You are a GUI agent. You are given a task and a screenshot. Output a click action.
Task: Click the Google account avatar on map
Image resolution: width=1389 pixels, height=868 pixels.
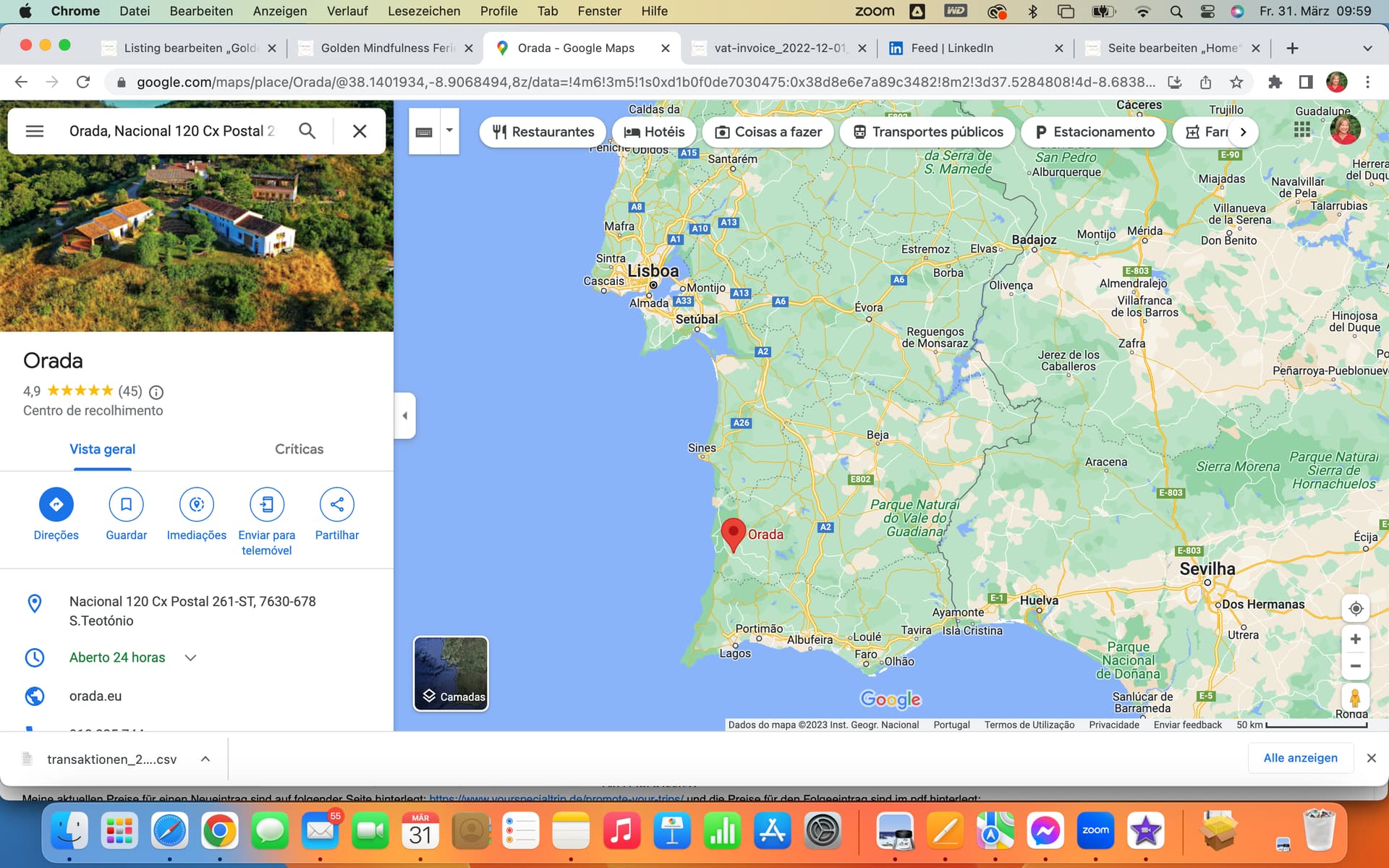click(x=1346, y=130)
